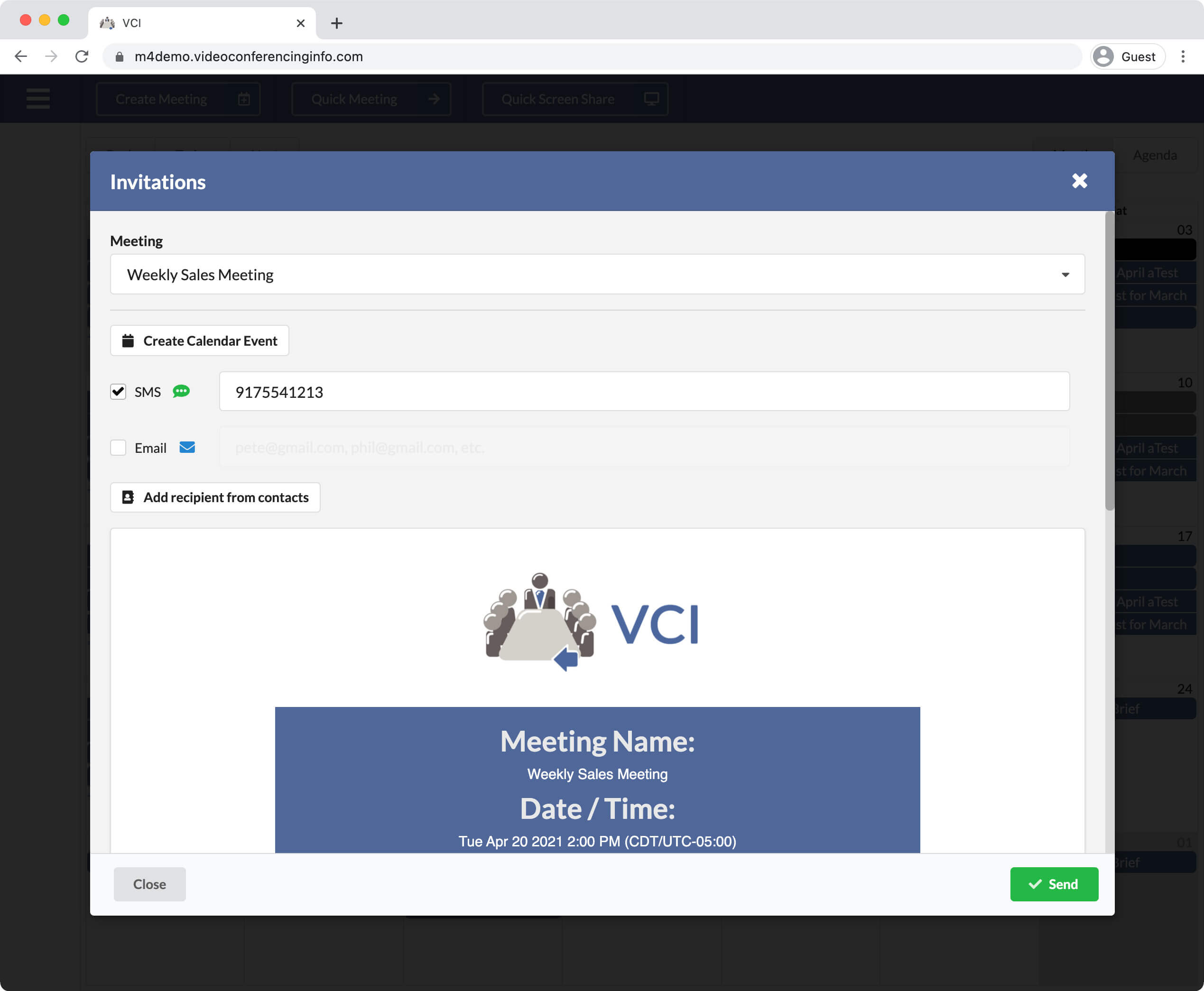Click the Date / Time: heading in preview
The height and width of the screenshot is (991, 1204).
597,808
